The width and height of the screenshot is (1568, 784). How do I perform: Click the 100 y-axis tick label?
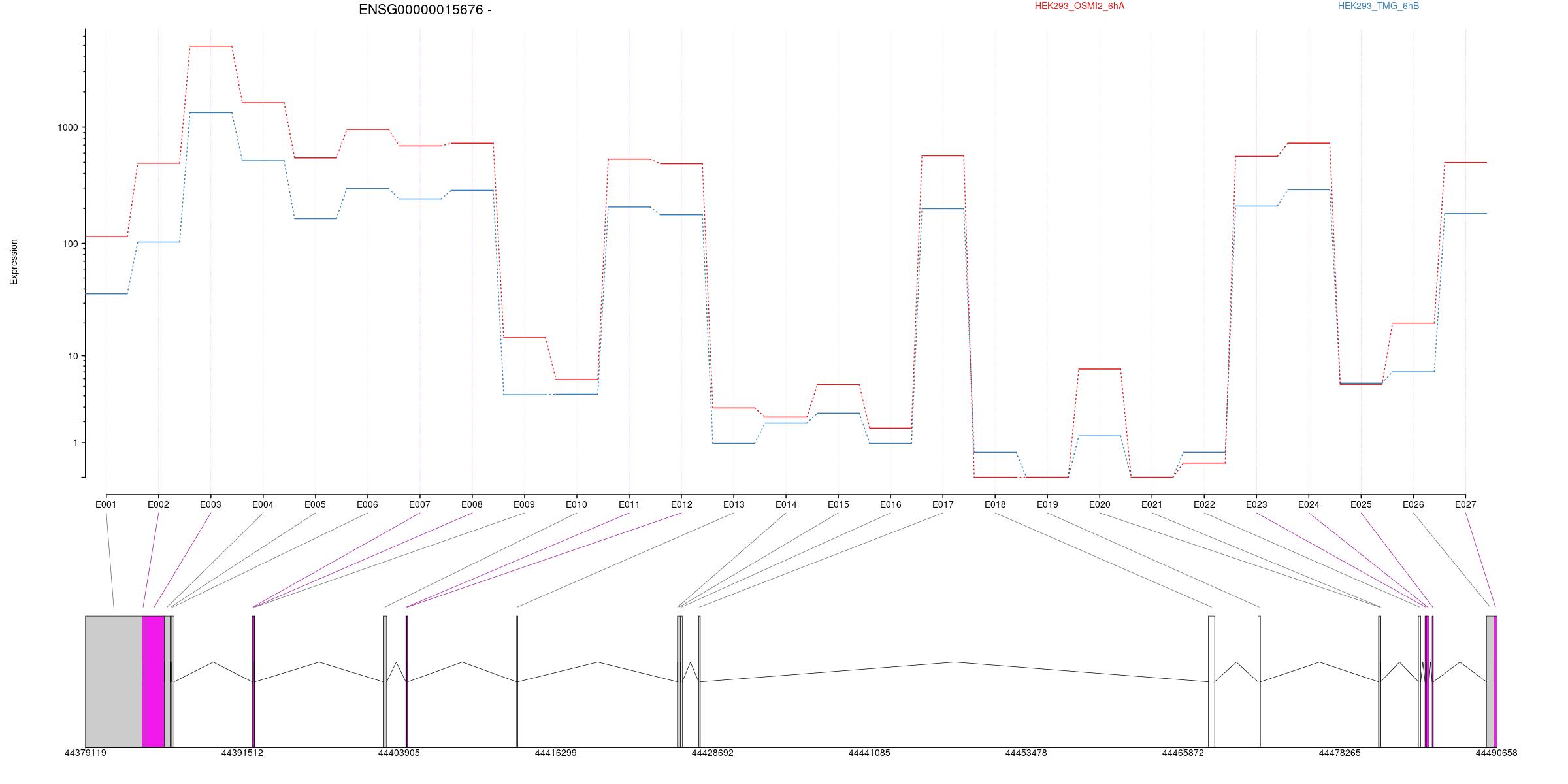click(71, 244)
